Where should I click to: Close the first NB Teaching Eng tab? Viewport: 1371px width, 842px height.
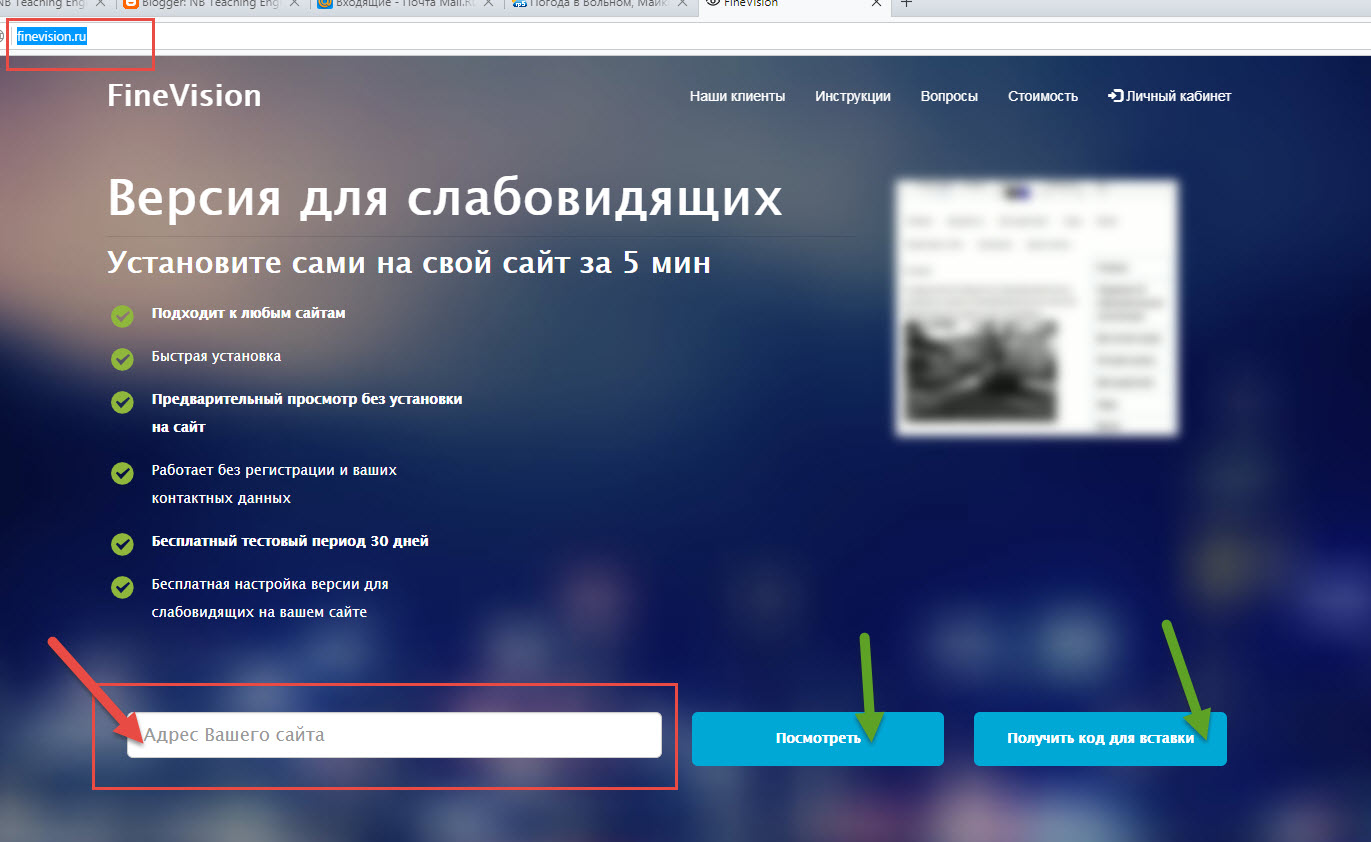pyautogui.click(x=100, y=4)
